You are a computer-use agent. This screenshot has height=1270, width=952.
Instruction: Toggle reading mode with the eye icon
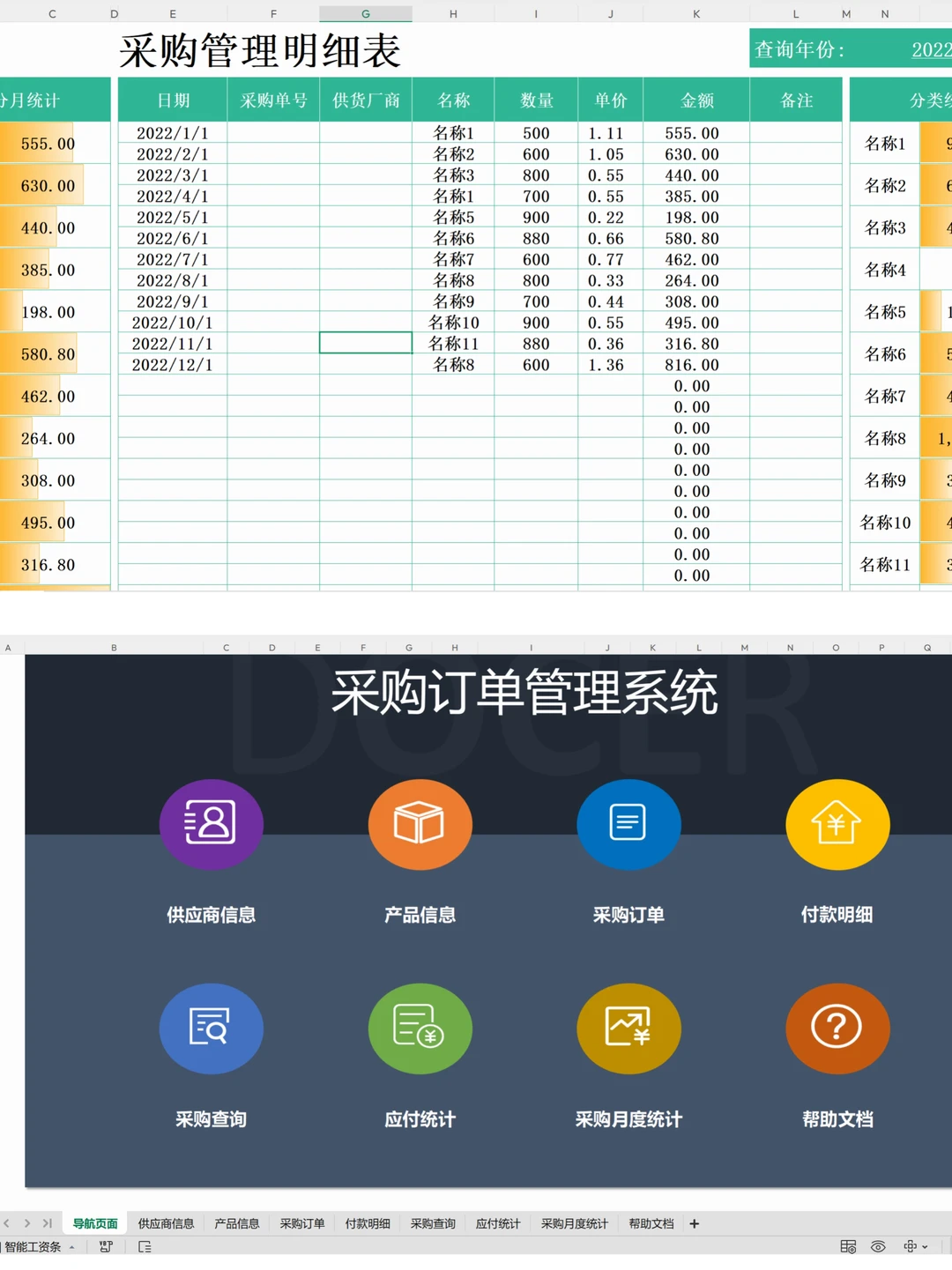tap(877, 1246)
